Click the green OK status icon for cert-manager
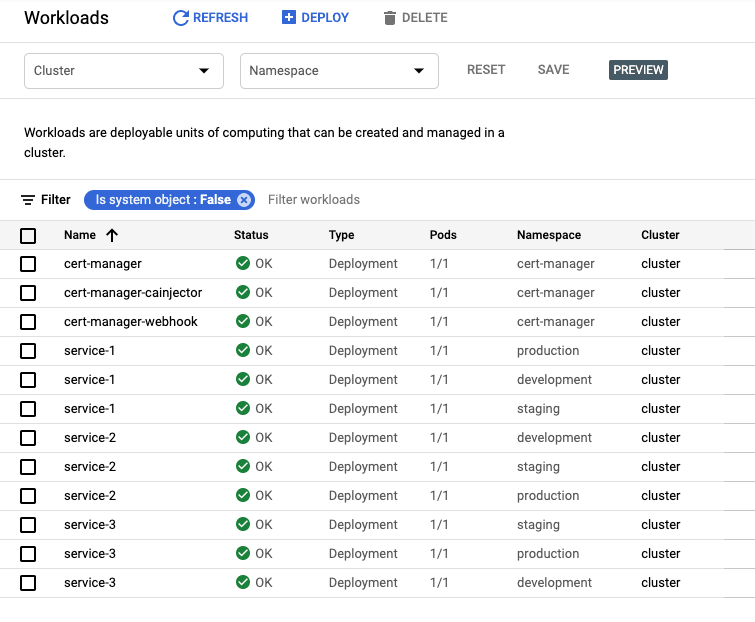The image size is (755, 622). tap(243, 264)
